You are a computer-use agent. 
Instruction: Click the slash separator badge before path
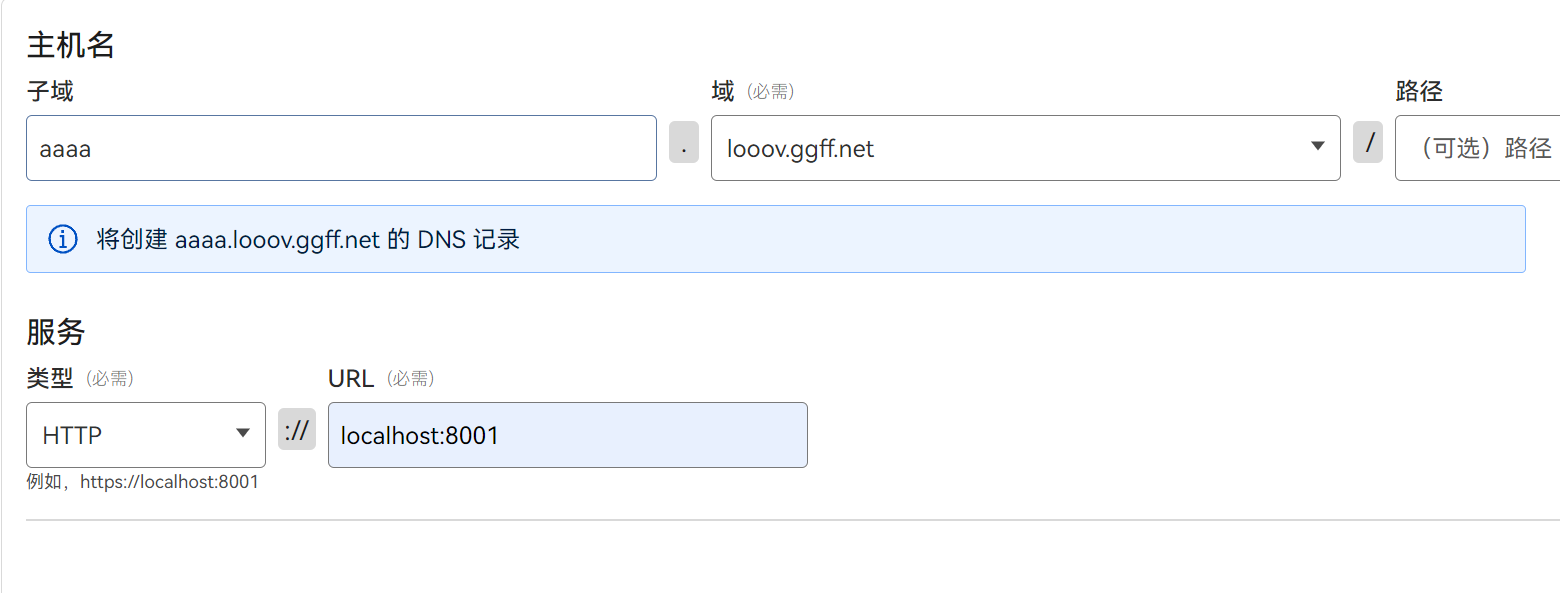pyautogui.click(x=1368, y=142)
